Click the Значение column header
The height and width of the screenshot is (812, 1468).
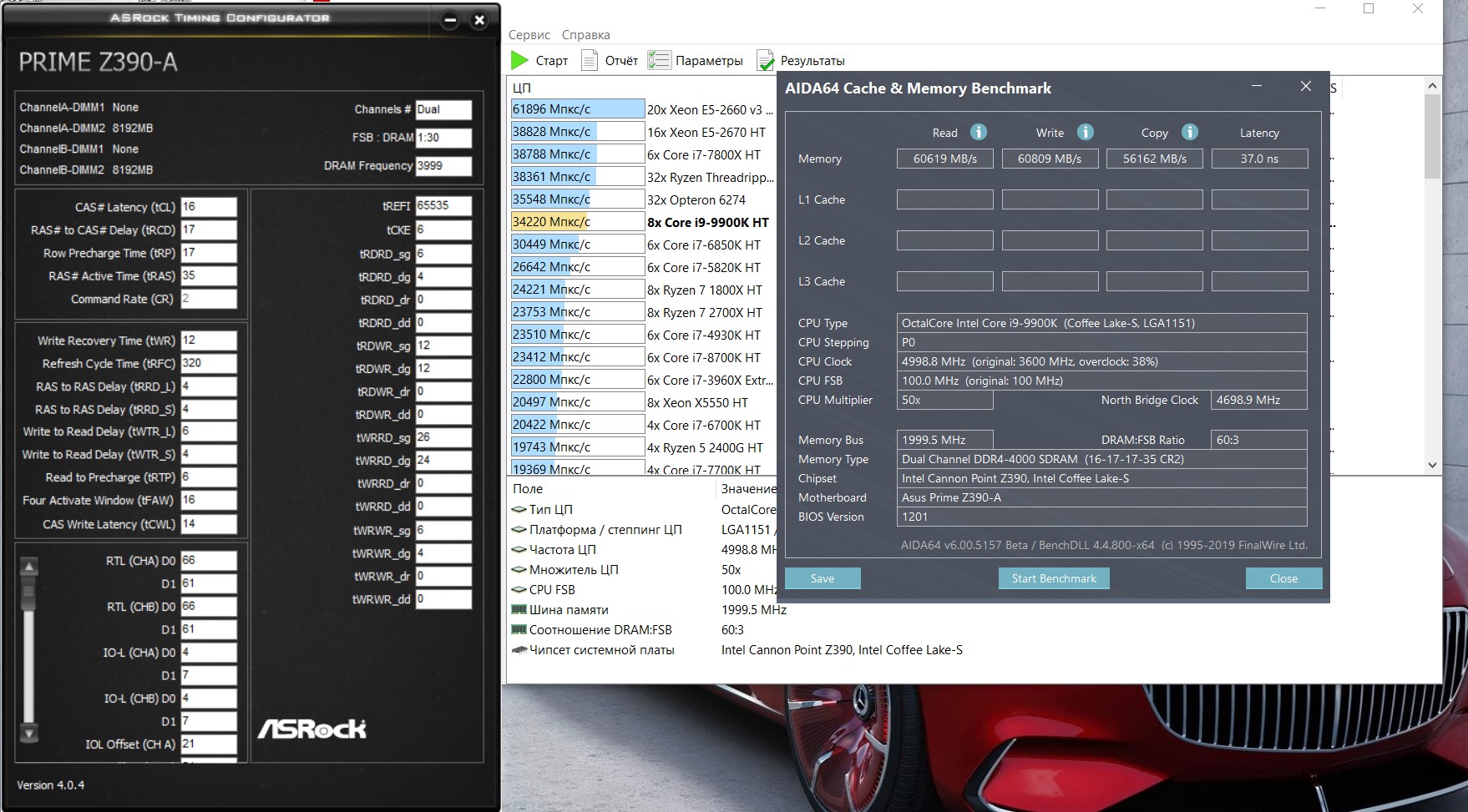tap(748, 489)
